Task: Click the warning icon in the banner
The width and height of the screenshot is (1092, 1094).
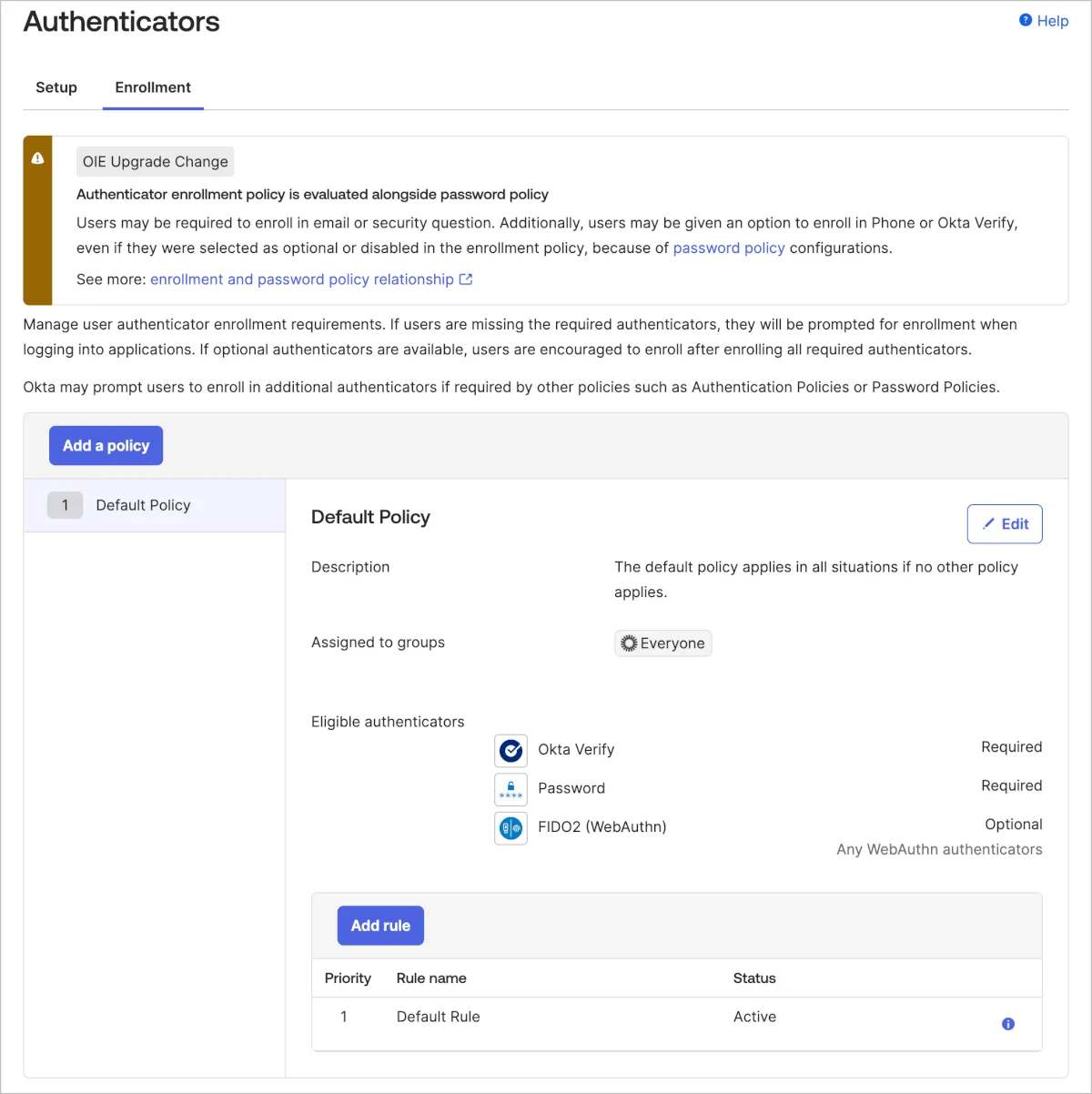Action: 37,158
